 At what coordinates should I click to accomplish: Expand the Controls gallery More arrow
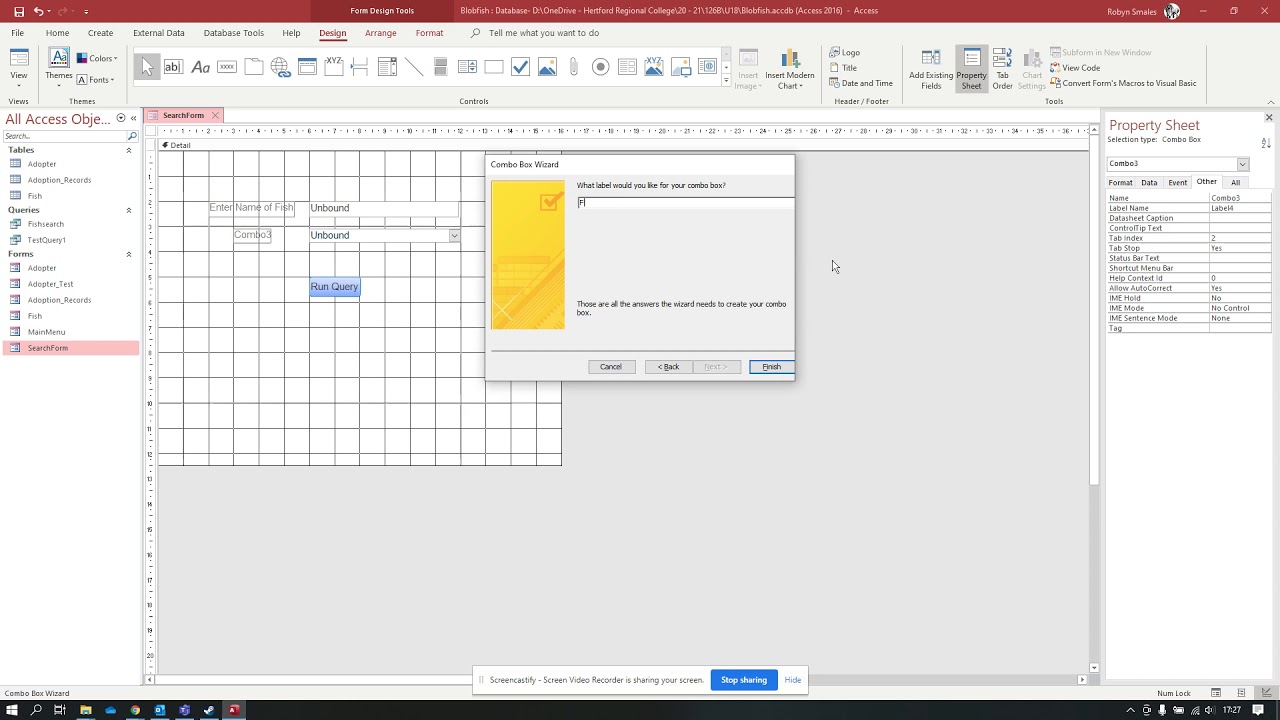726,82
